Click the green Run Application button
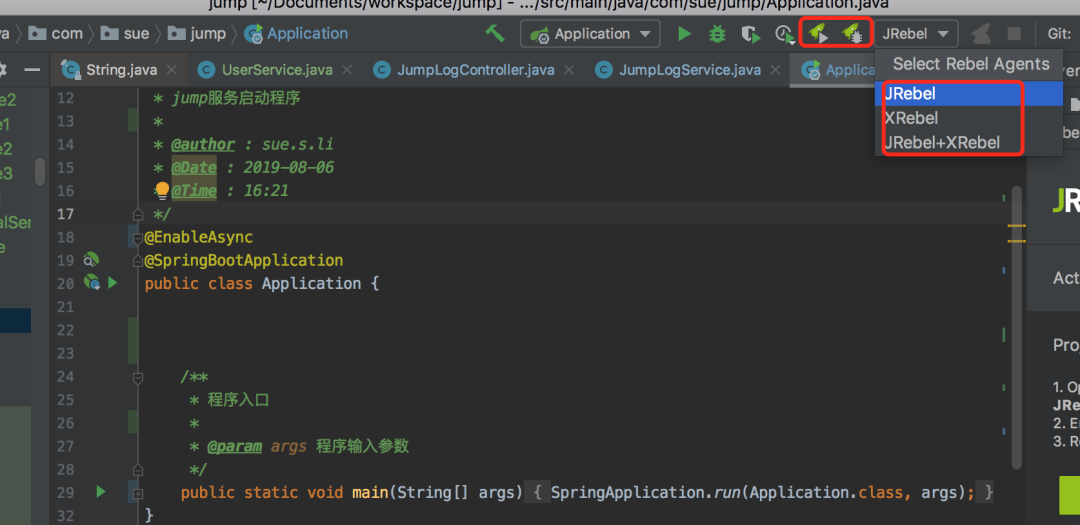1080x525 pixels. (x=684, y=34)
